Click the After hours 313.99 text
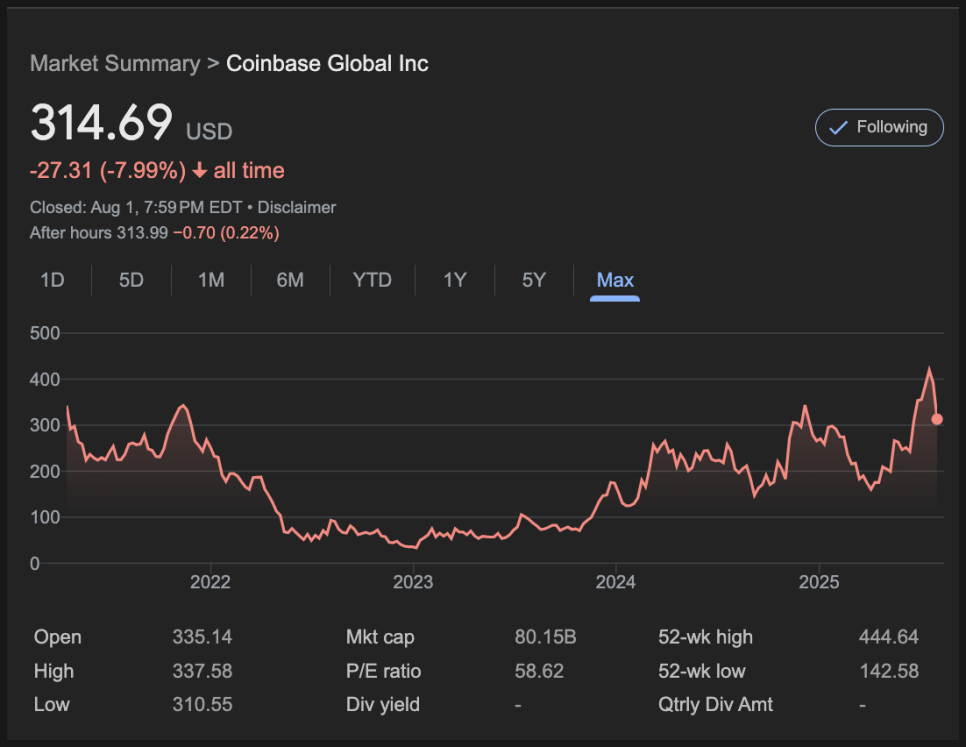This screenshot has height=747, width=966. [x=99, y=233]
